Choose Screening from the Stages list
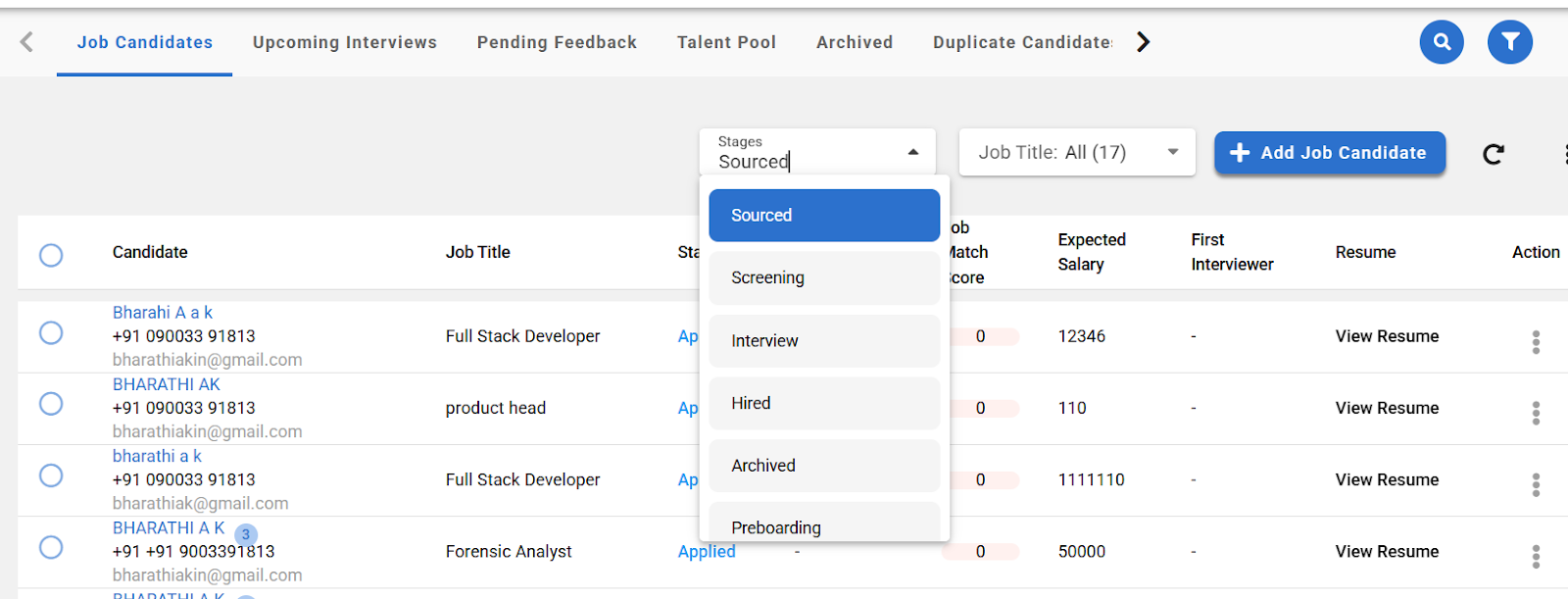The image size is (1568, 599). pos(823,278)
